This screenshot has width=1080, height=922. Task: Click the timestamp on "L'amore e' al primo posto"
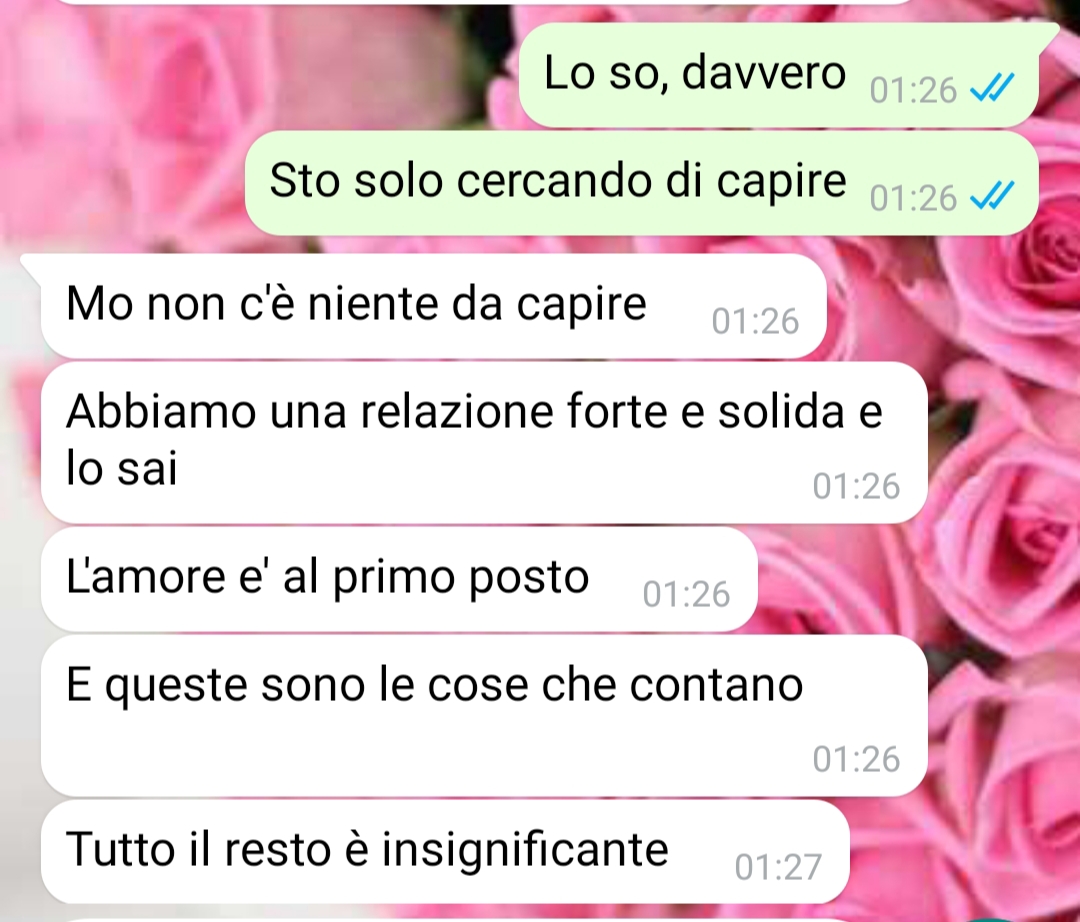click(687, 594)
